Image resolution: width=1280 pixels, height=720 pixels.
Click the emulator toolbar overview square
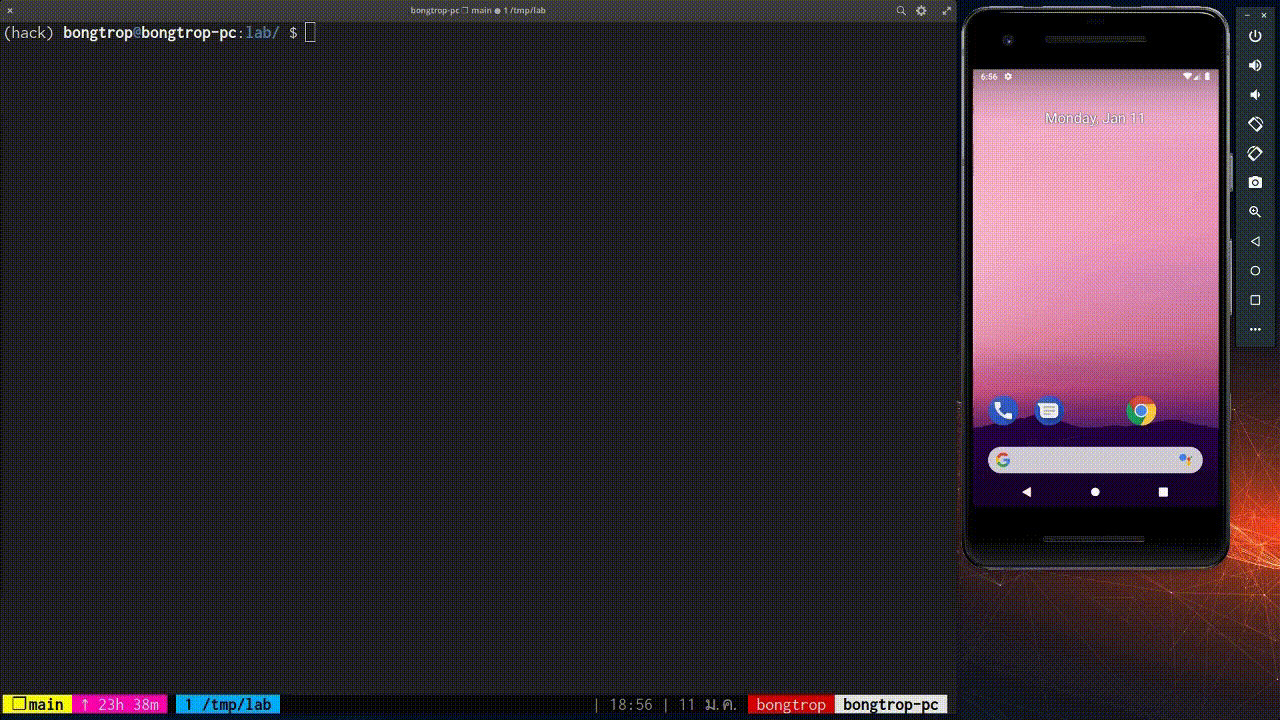[x=1255, y=300]
